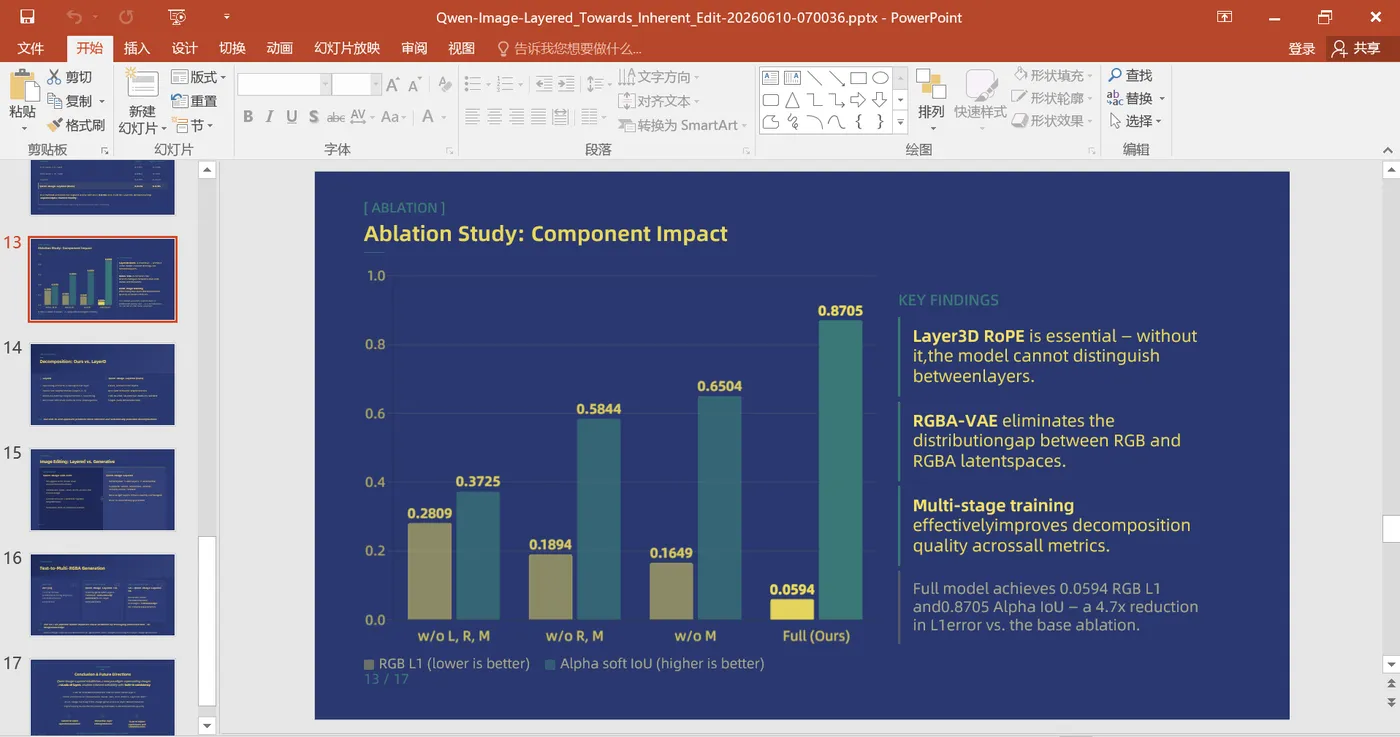Click the Share button
This screenshot has width=1400, height=737.
point(1355,48)
